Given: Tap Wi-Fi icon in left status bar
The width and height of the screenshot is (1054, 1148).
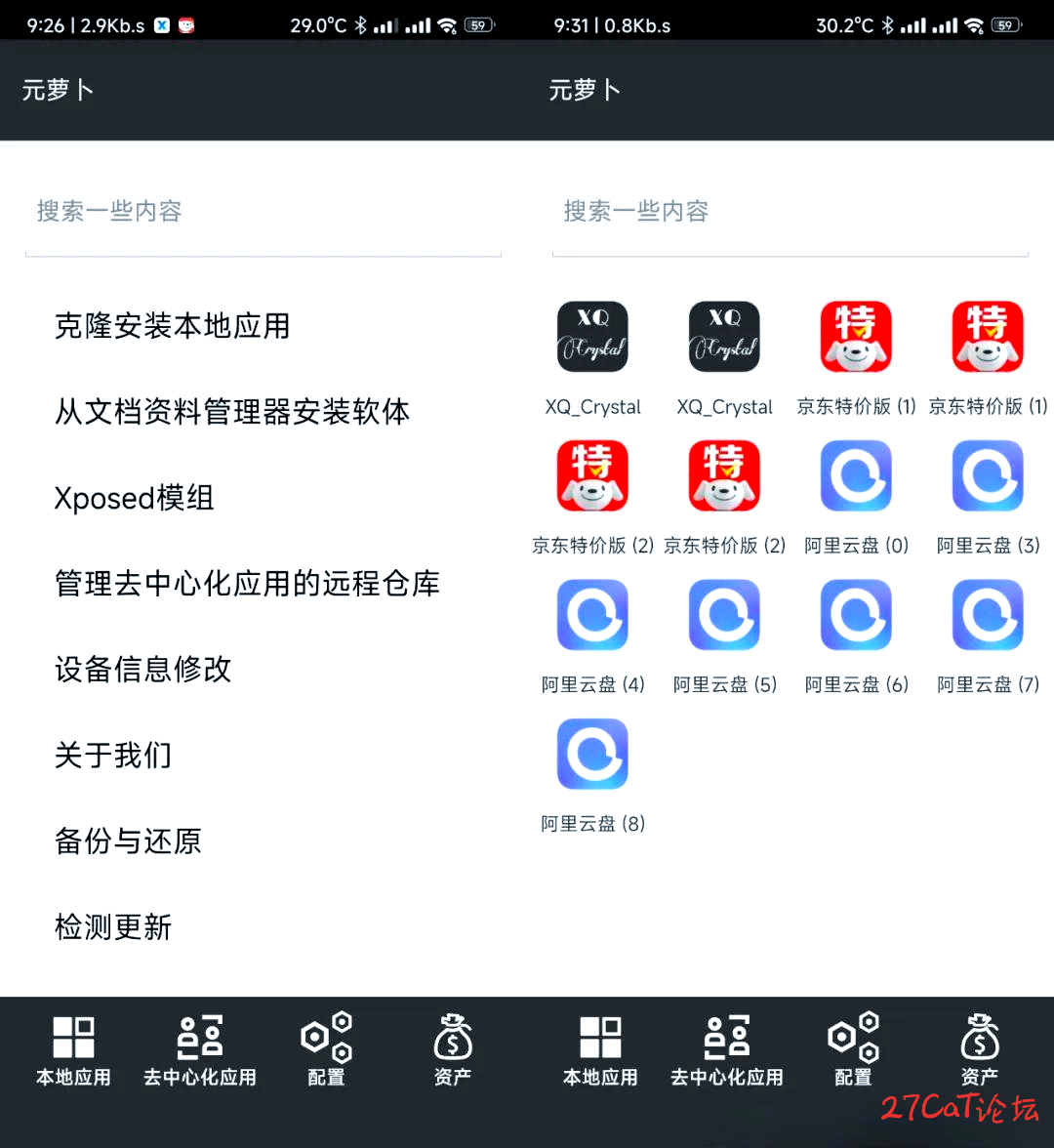Looking at the screenshot, I should (x=447, y=25).
